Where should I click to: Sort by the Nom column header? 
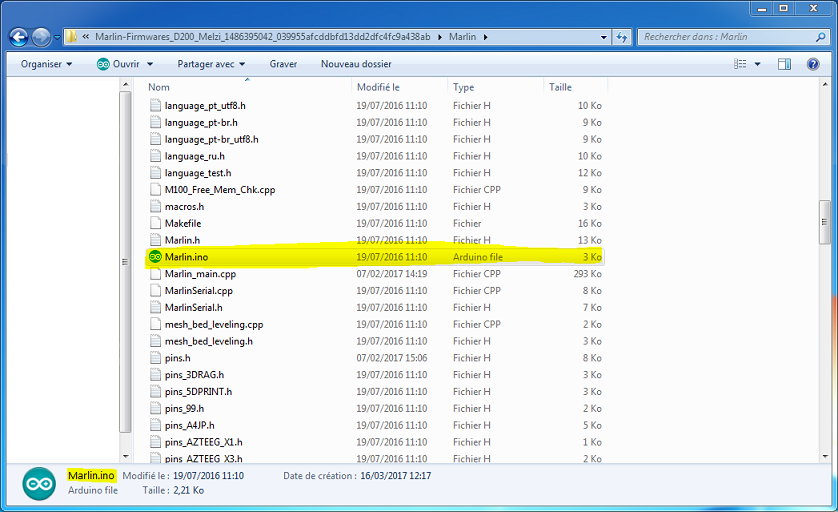point(159,87)
